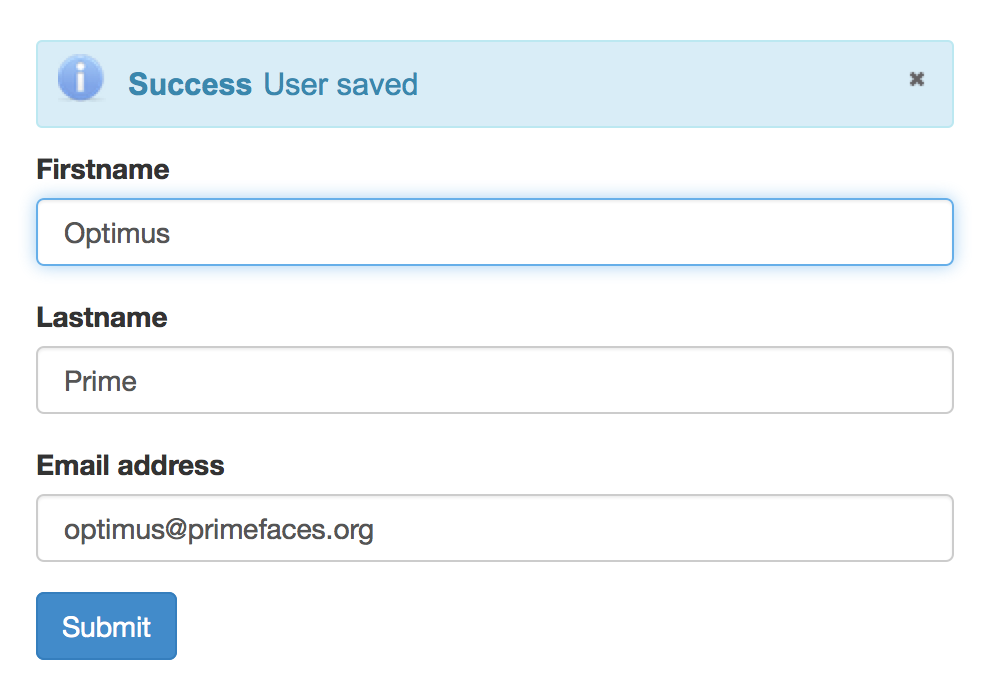This screenshot has height=692, width=986.
Task: Click the Firstname label
Action: [102, 170]
